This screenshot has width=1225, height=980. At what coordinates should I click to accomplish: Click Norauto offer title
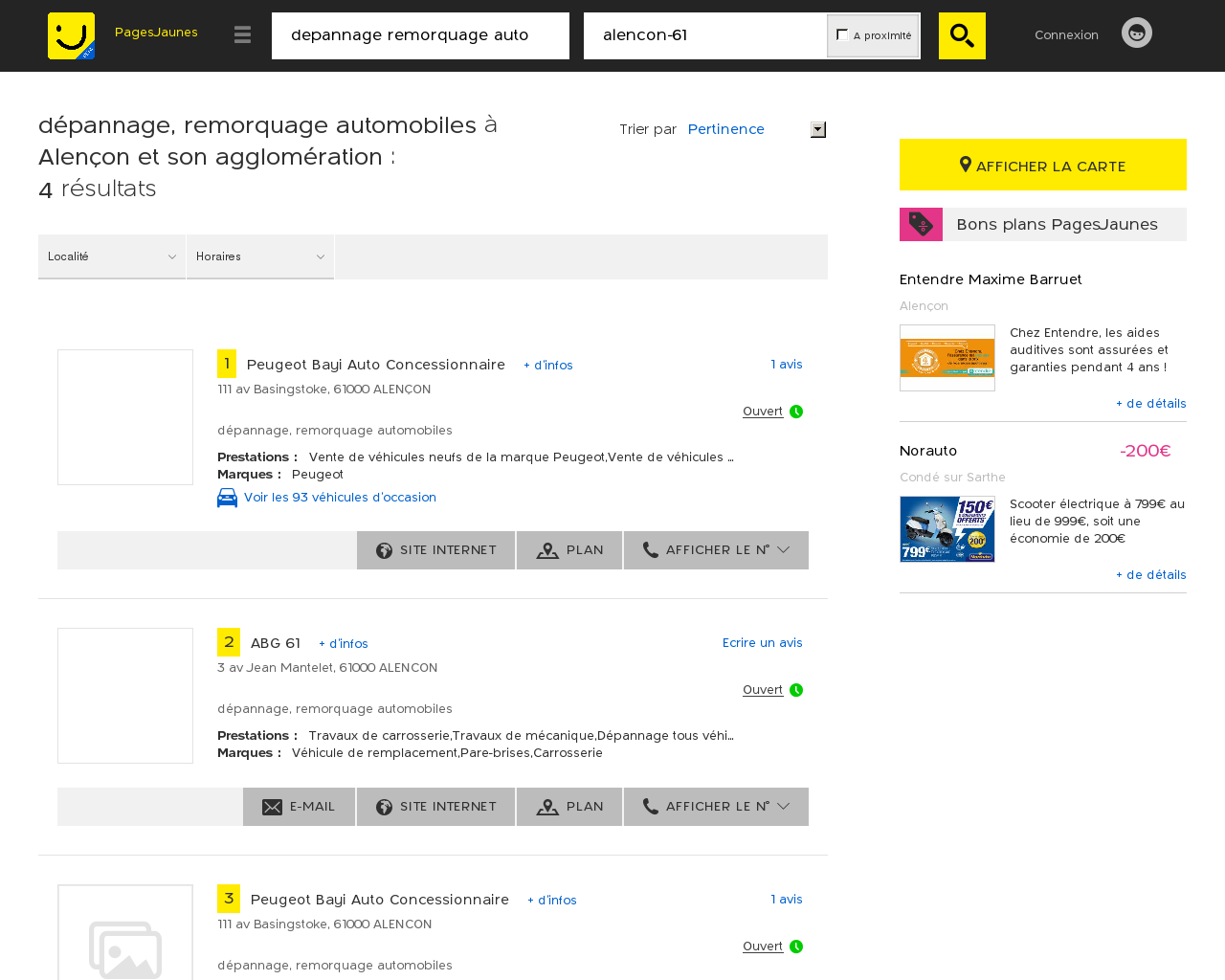tap(928, 451)
